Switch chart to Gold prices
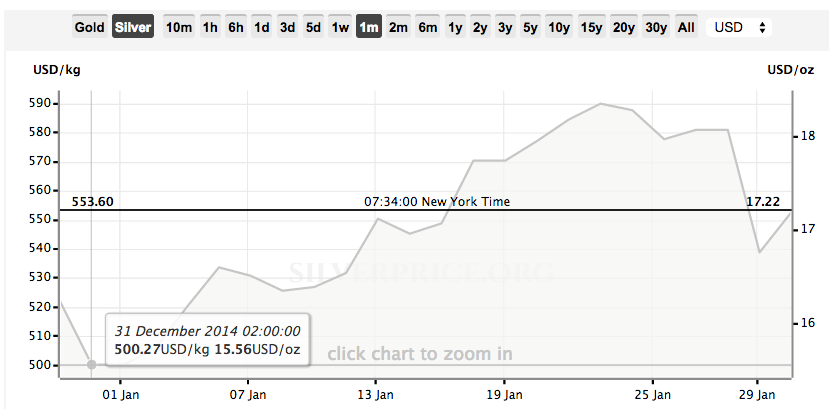Image resolution: width=829 pixels, height=409 pixels. (x=89, y=26)
